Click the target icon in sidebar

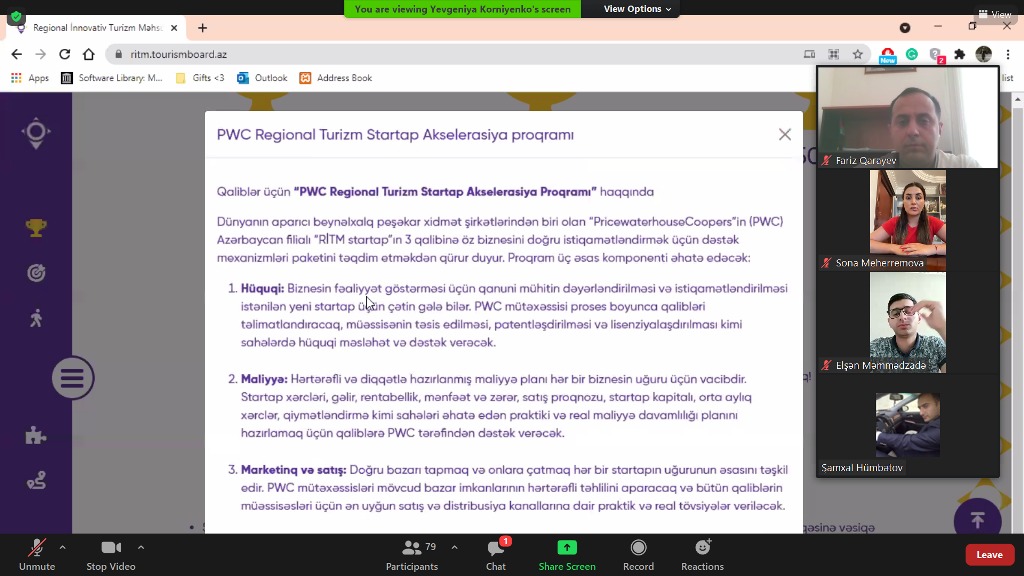click(36, 272)
